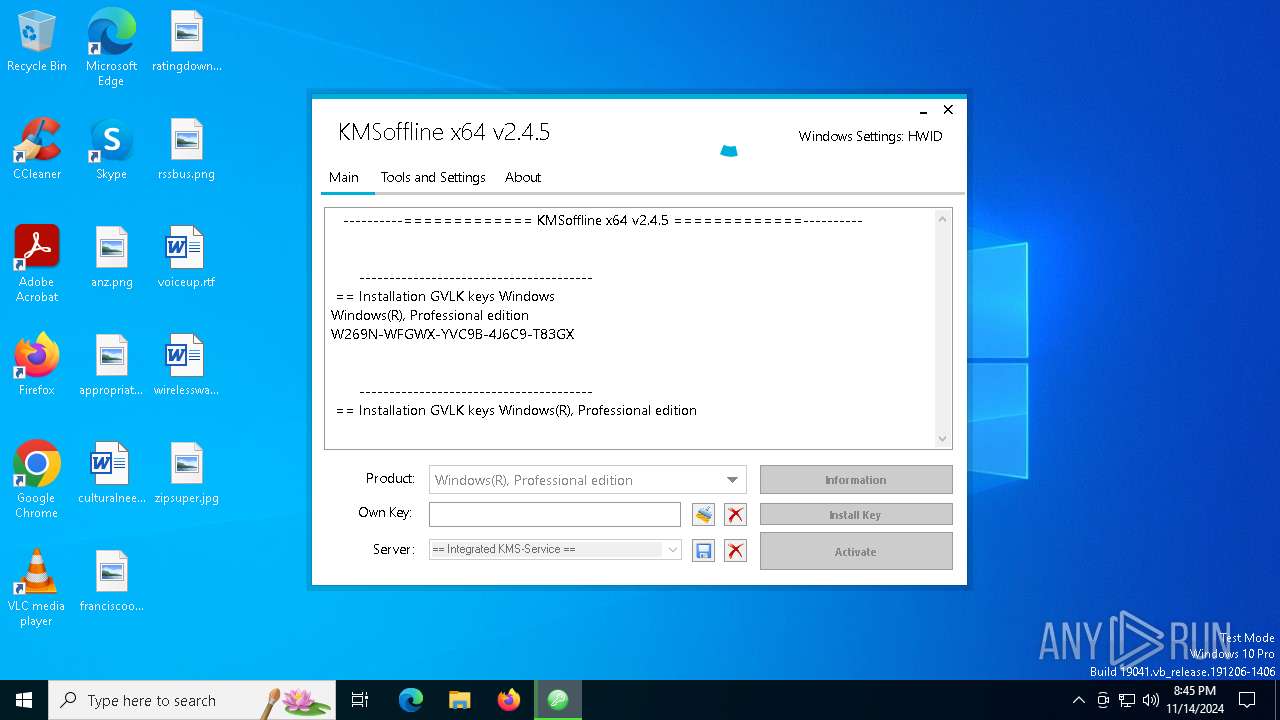Viewport: 1280px width, 720px height.
Task: Select the Google Chrome desktop shortcut
Action: tap(37, 480)
